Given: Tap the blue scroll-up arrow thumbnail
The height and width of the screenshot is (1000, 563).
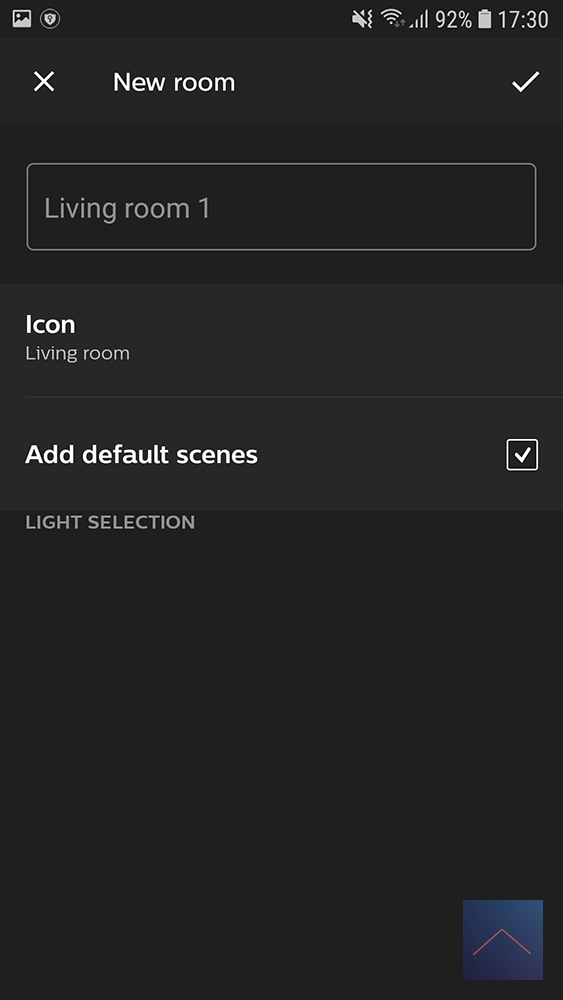Looking at the screenshot, I should [x=503, y=939].
